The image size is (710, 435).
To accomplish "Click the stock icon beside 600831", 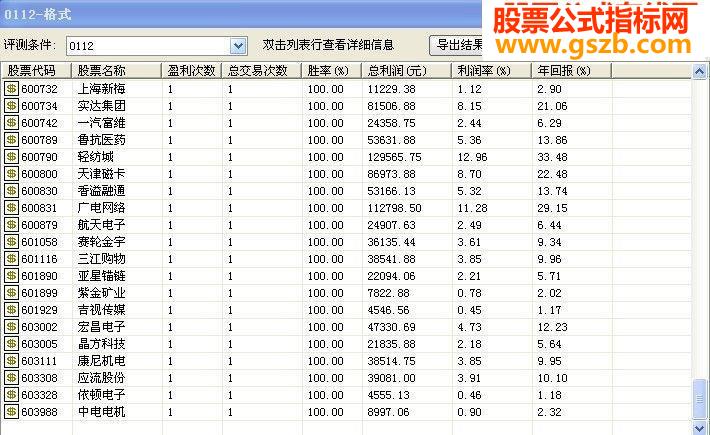I will point(11,208).
